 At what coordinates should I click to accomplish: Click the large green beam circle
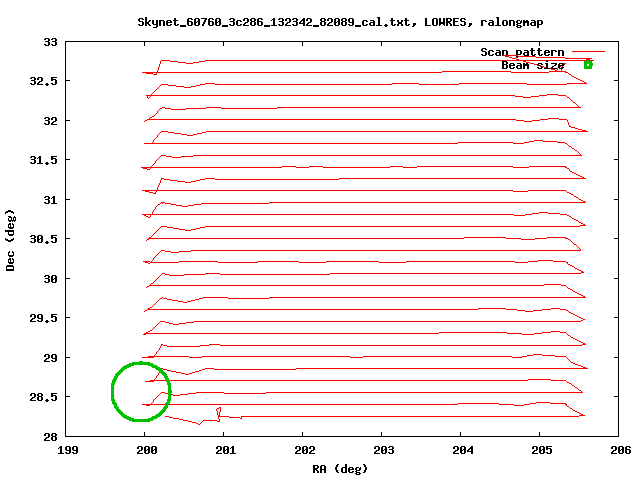pos(141,391)
